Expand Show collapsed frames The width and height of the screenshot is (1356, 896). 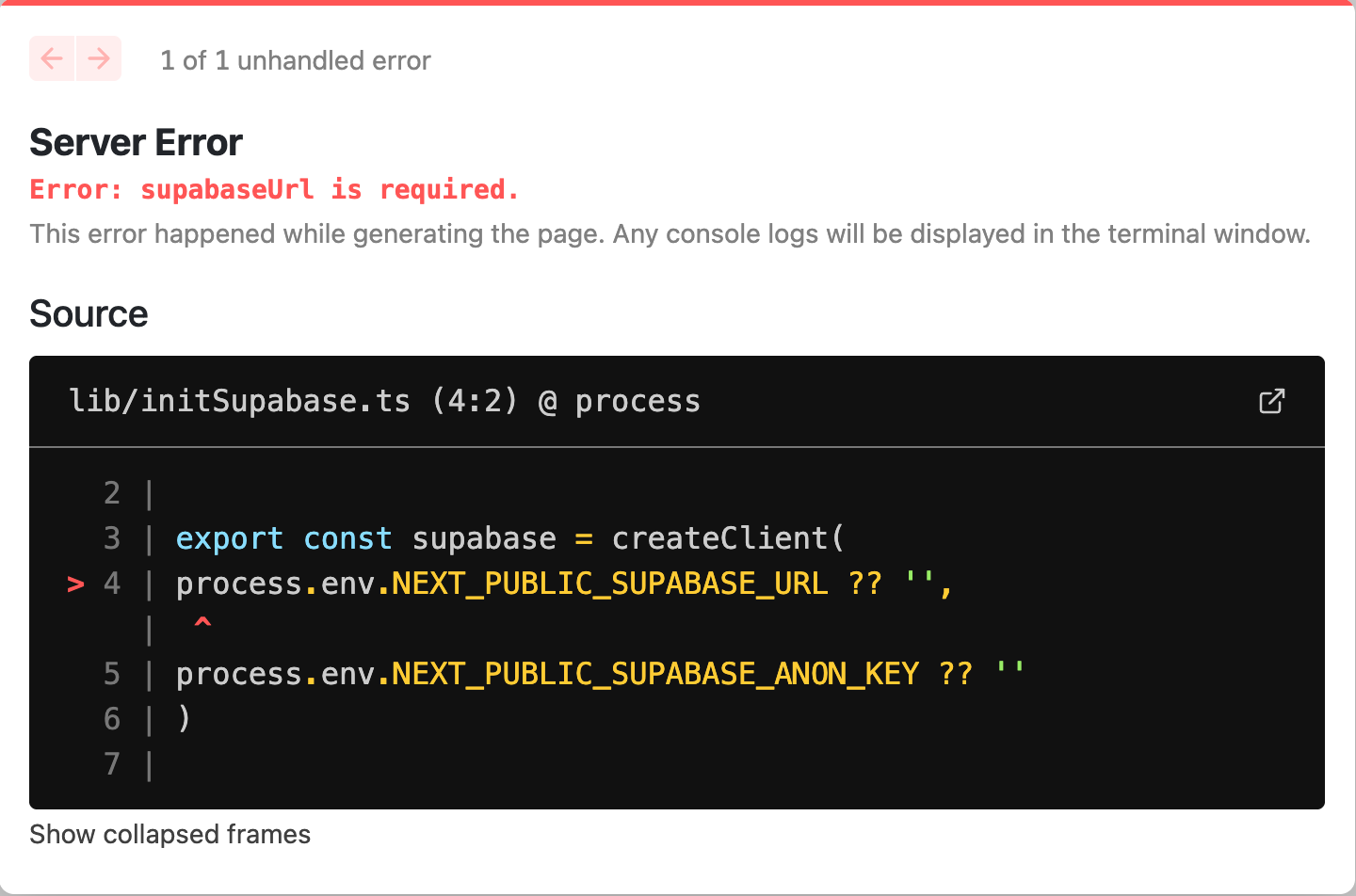170,834
